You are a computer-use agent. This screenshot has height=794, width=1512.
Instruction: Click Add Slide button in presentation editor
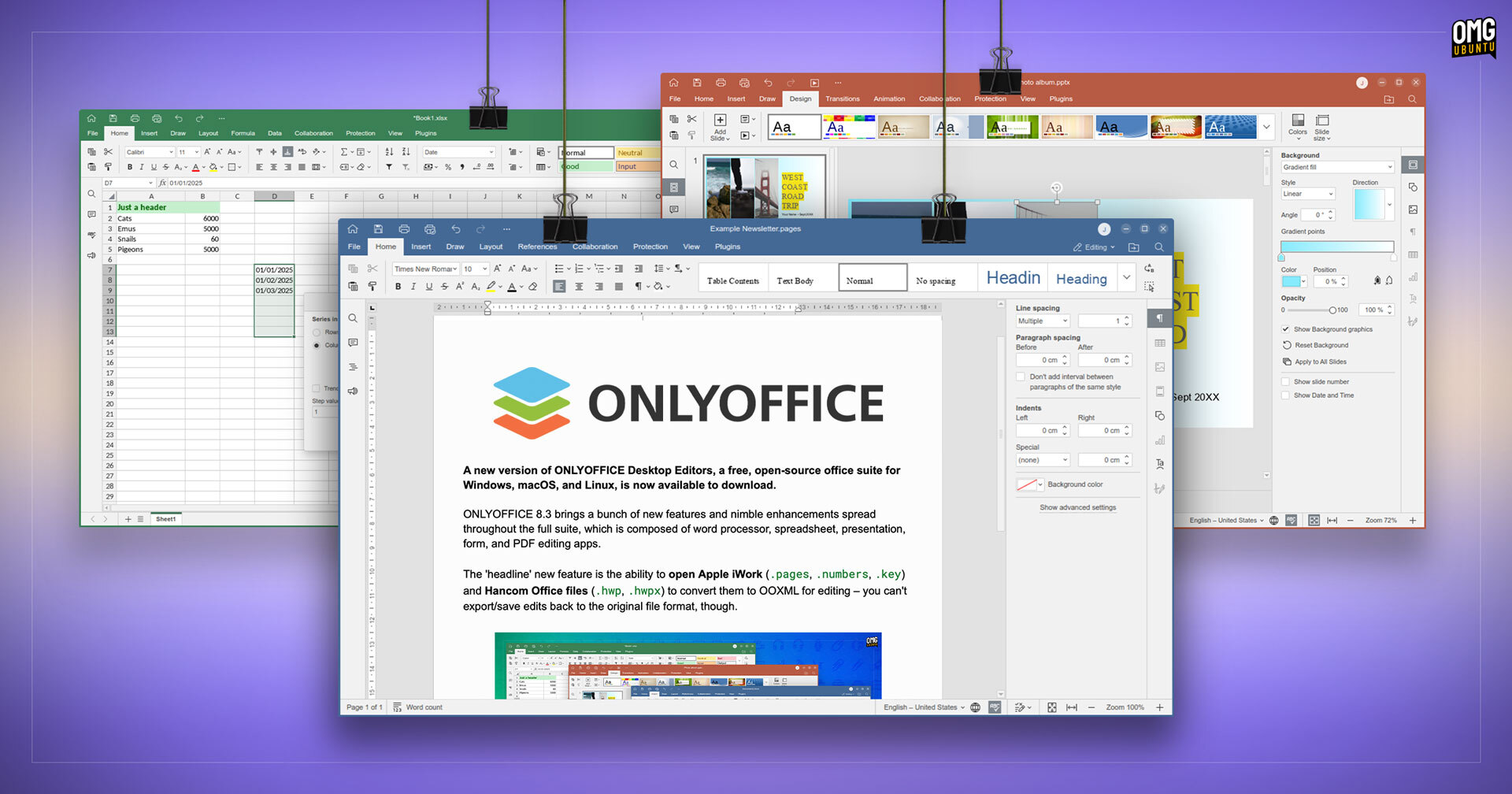pyautogui.click(x=720, y=127)
